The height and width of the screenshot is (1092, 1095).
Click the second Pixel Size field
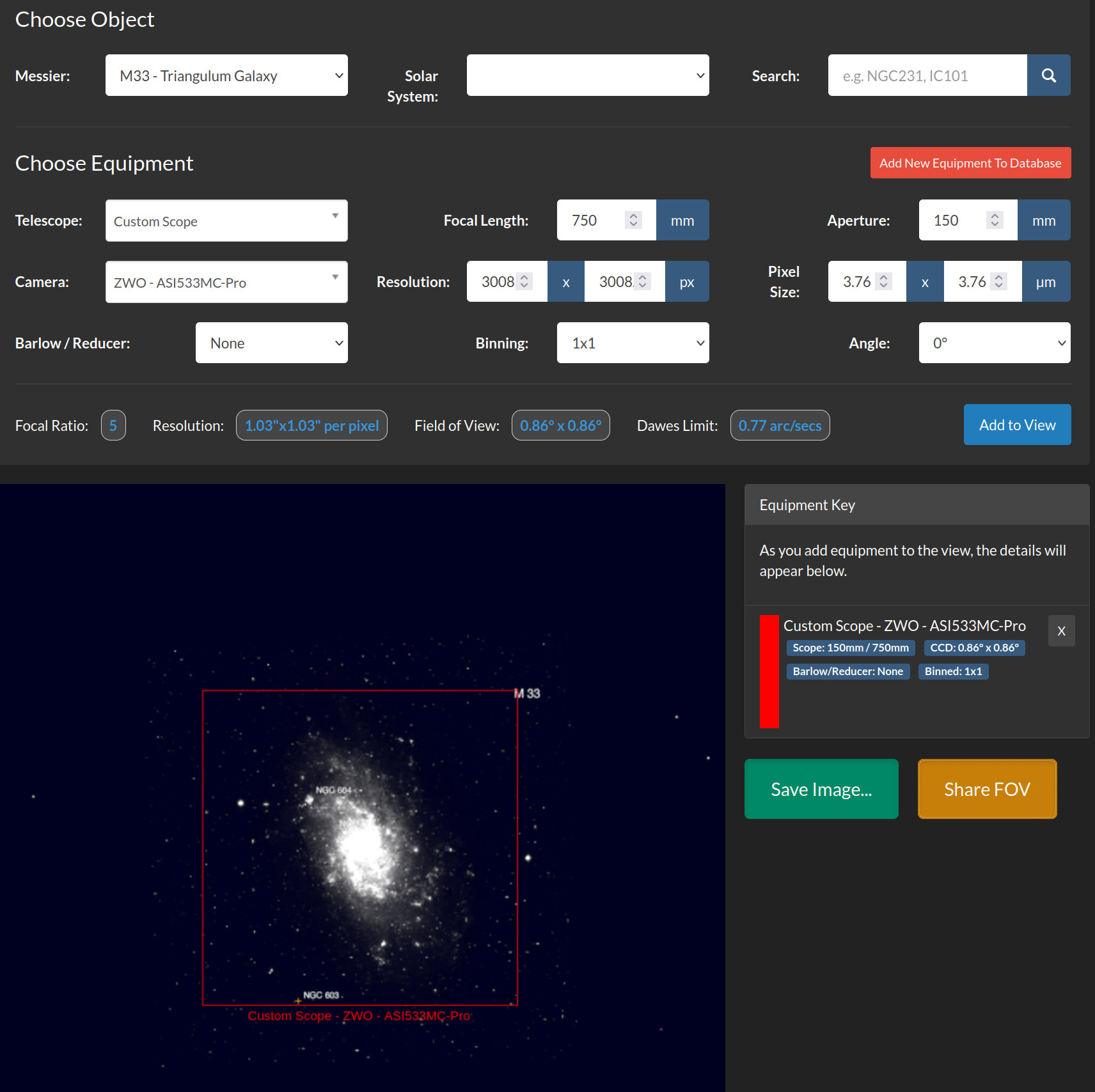[x=982, y=281]
